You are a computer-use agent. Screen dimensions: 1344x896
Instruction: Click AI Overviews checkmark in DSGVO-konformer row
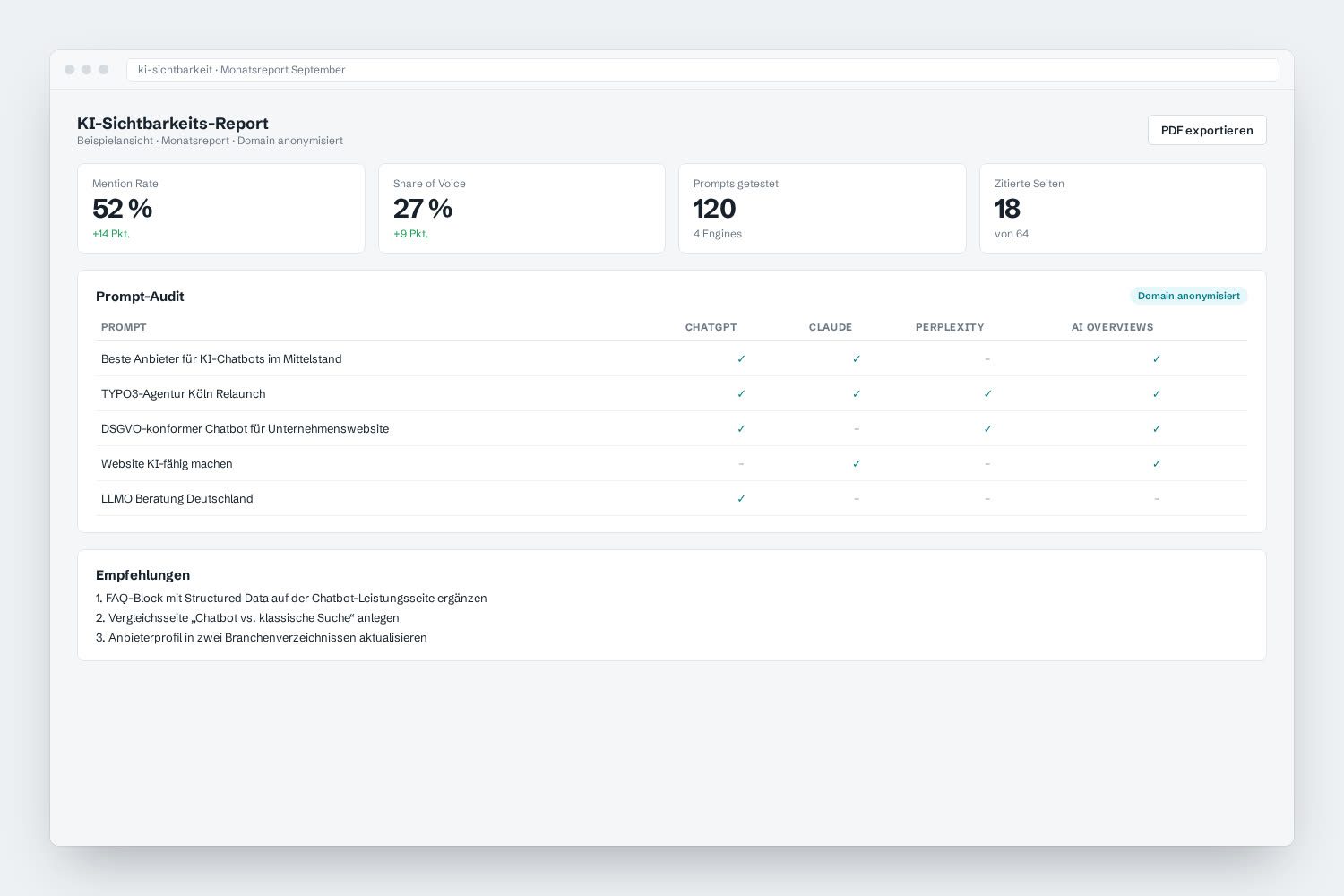[1157, 428]
